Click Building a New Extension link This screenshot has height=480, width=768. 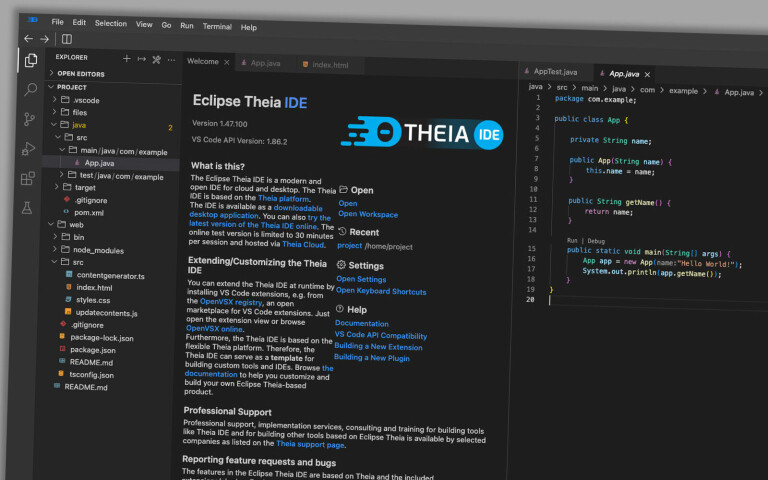pos(378,347)
